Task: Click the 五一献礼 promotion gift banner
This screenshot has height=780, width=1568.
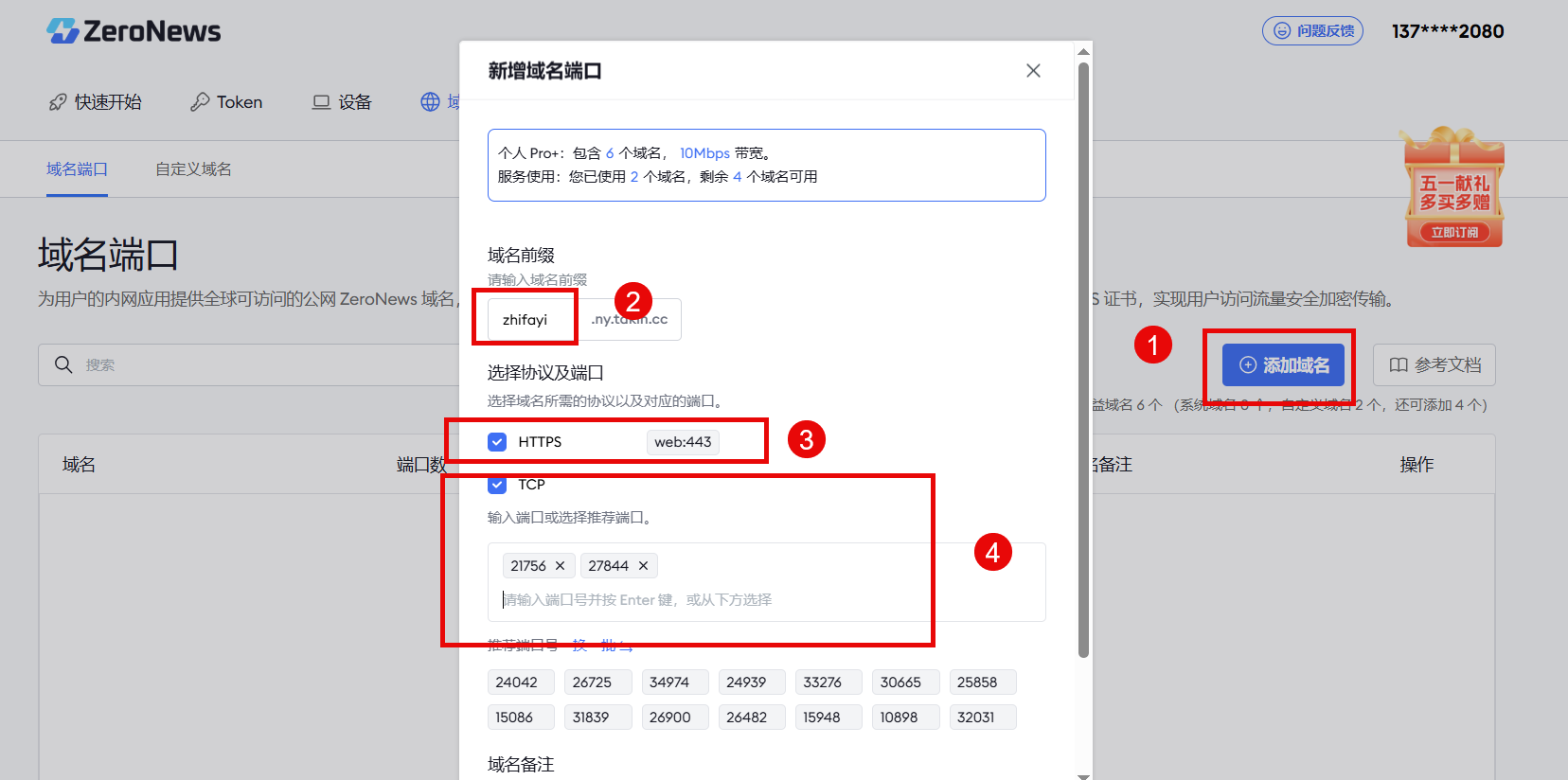Action: tap(1454, 187)
